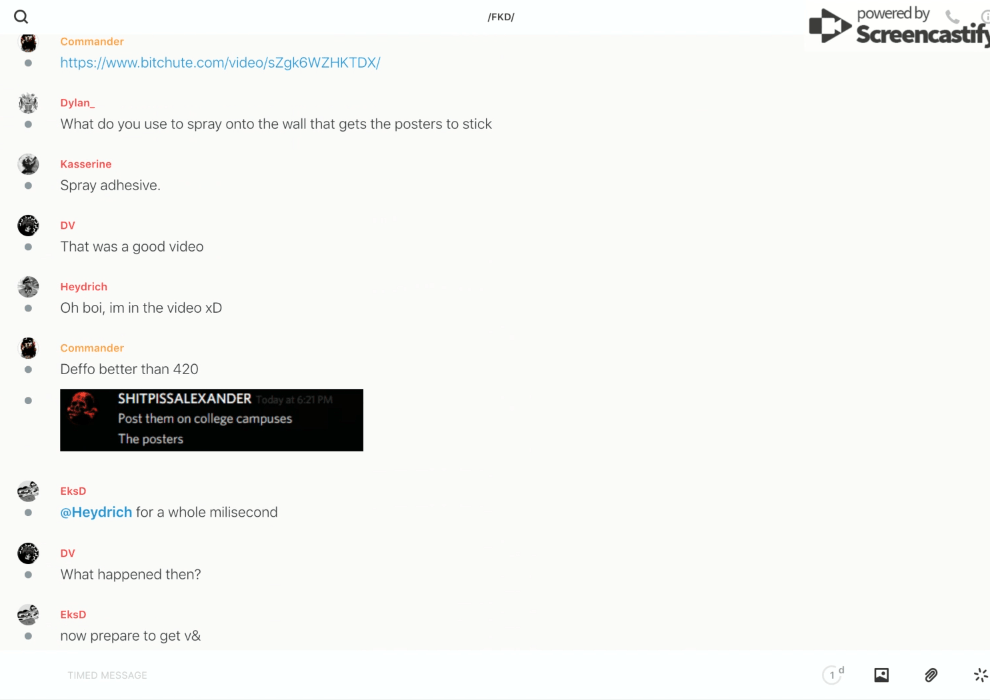Click Heydrich's avatar picture

coord(28,287)
